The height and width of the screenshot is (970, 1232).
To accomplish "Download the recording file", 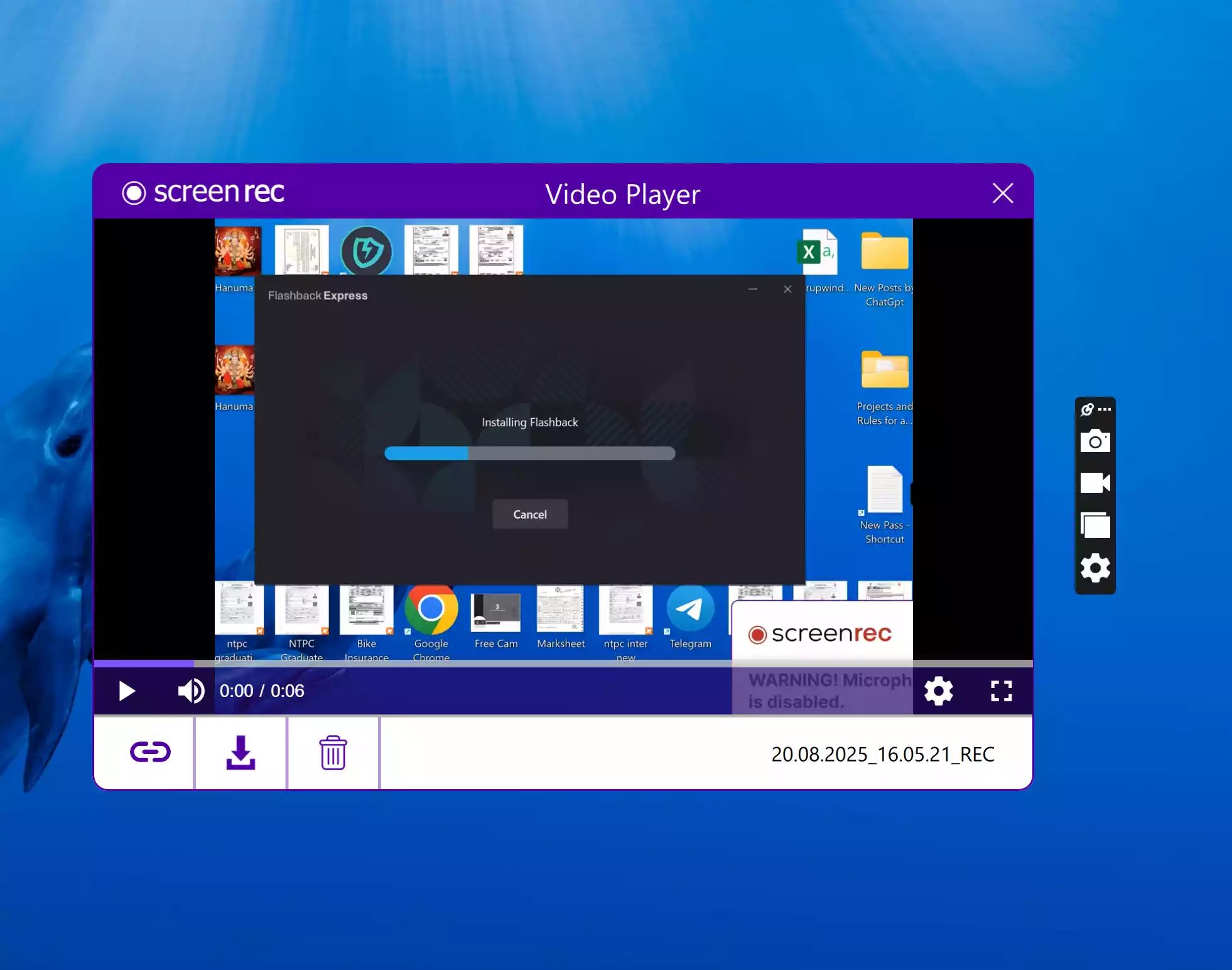I will point(240,752).
